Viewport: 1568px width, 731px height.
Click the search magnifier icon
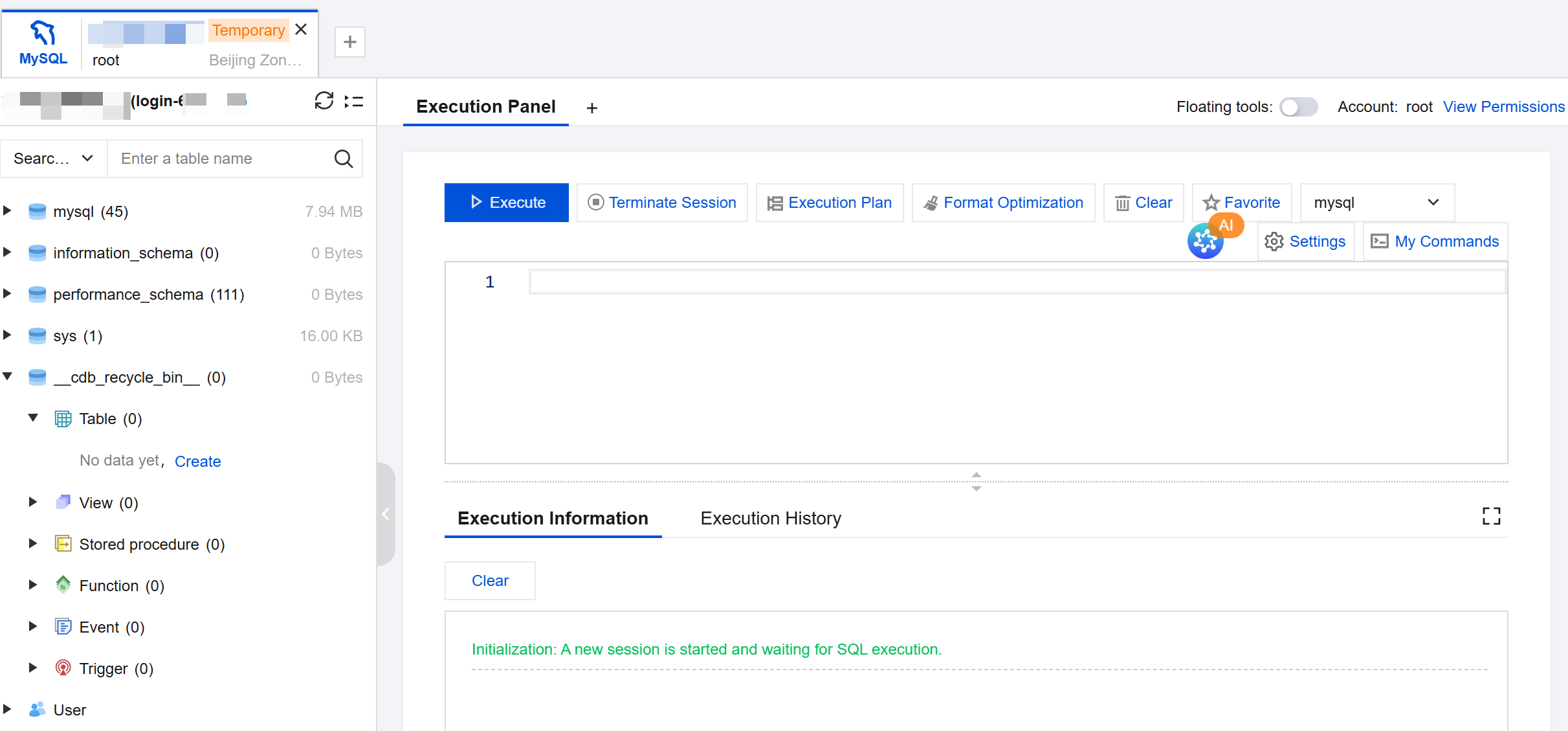pos(344,159)
